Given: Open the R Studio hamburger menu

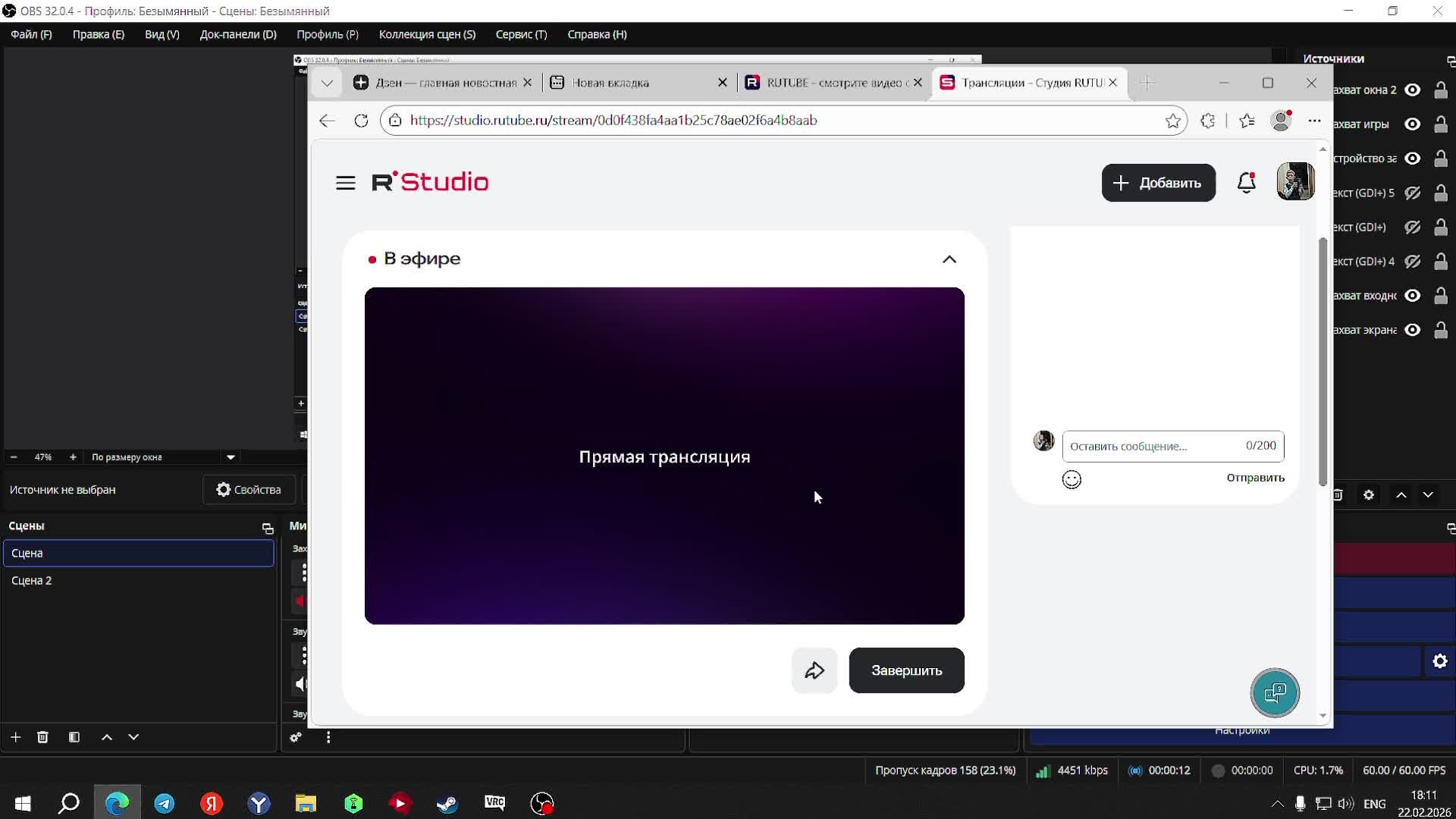Looking at the screenshot, I should pyautogui.click(x=345, y=183).
